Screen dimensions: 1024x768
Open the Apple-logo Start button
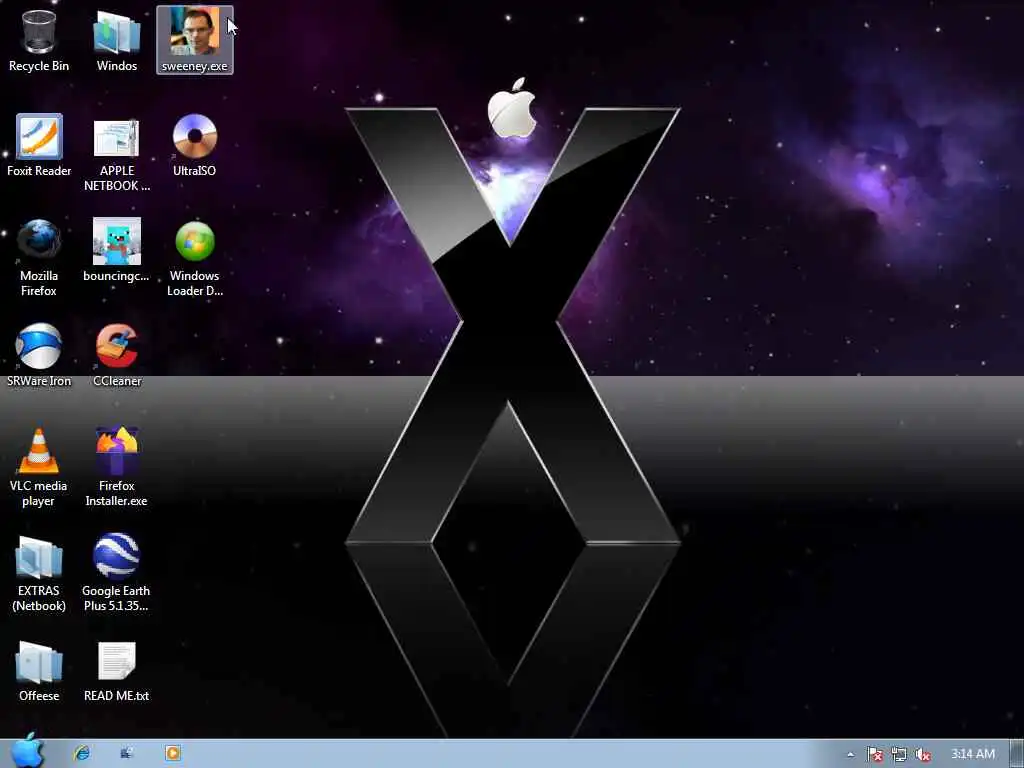pos(27,750)
